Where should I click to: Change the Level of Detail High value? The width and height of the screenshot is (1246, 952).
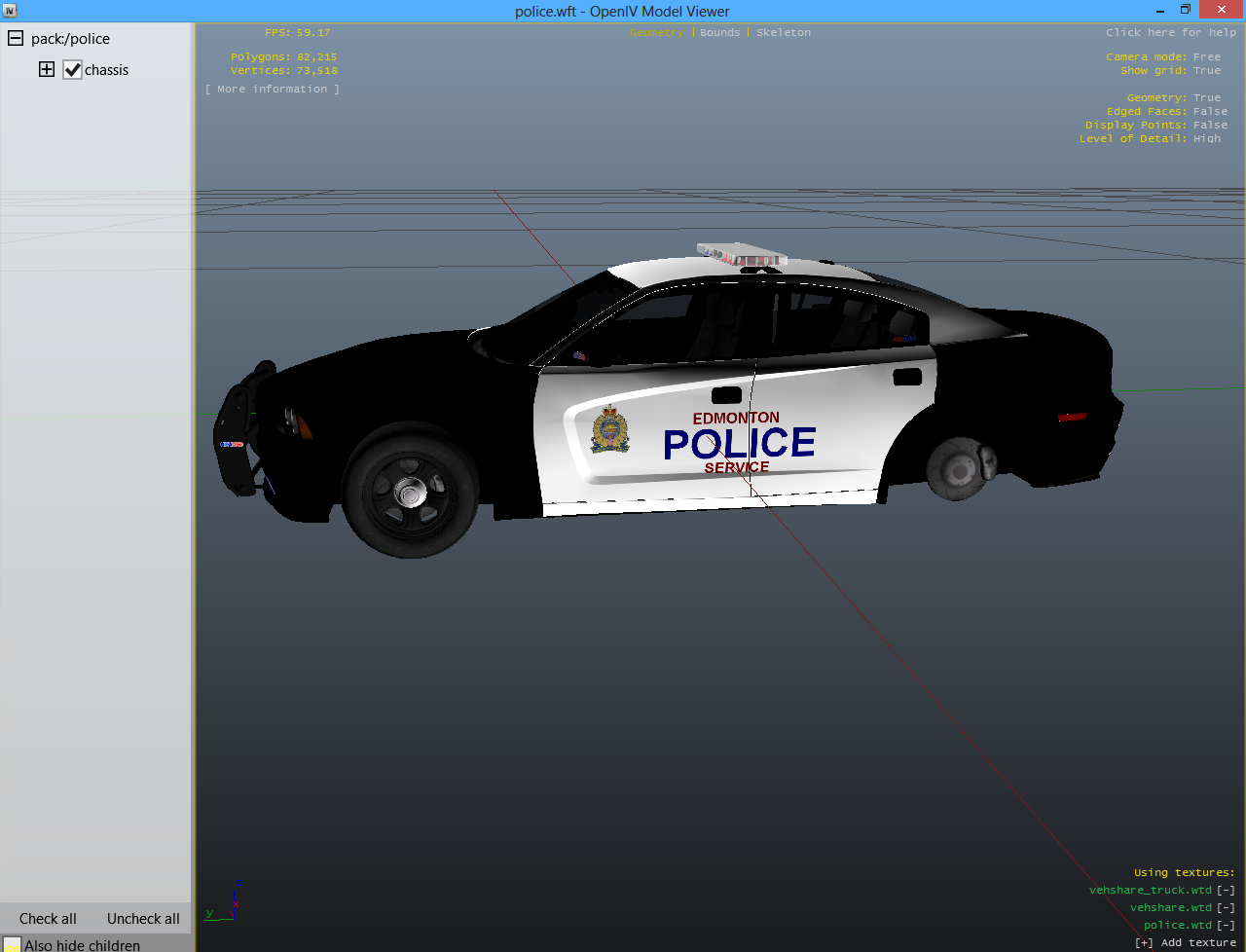click(x=1206, y=138)
